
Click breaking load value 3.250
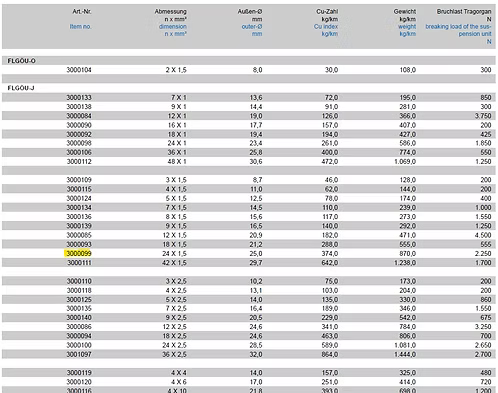(483, 327)
